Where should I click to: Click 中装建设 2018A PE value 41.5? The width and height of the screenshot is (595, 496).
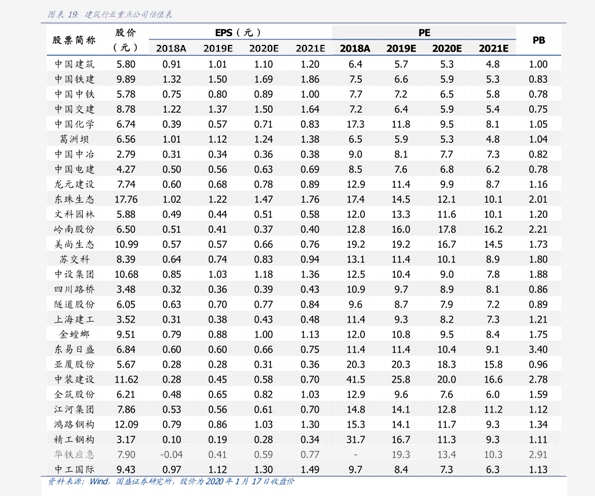[x=356, y=379]
